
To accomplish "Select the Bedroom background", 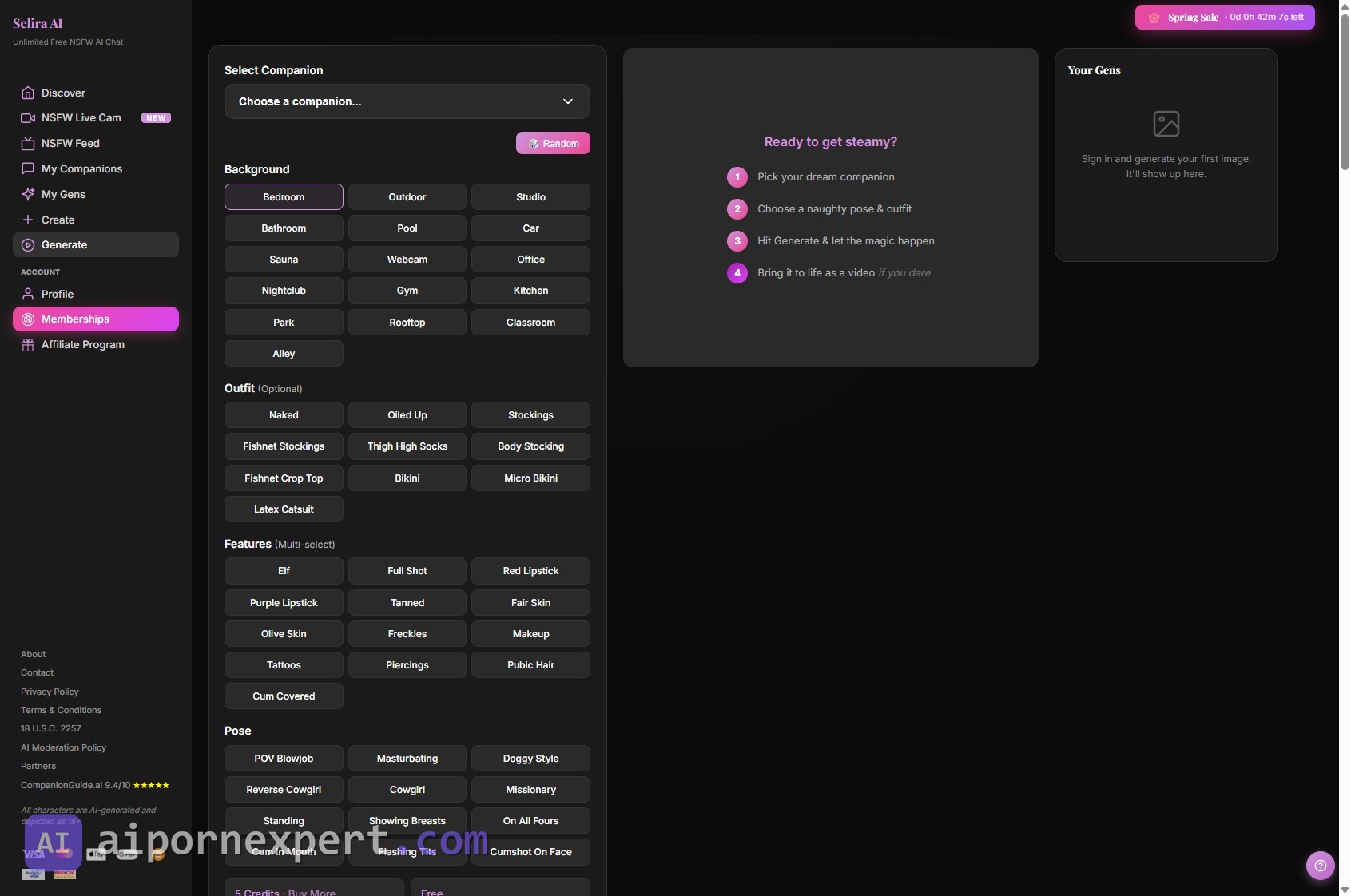I will [x=284, y=197].
